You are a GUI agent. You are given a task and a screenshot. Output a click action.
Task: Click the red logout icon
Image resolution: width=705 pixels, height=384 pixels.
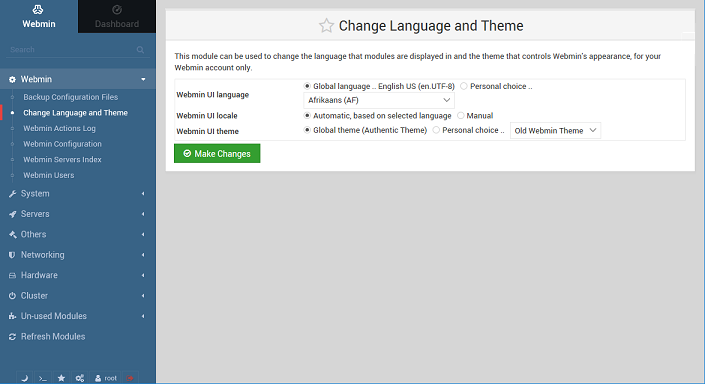point(130,378)
